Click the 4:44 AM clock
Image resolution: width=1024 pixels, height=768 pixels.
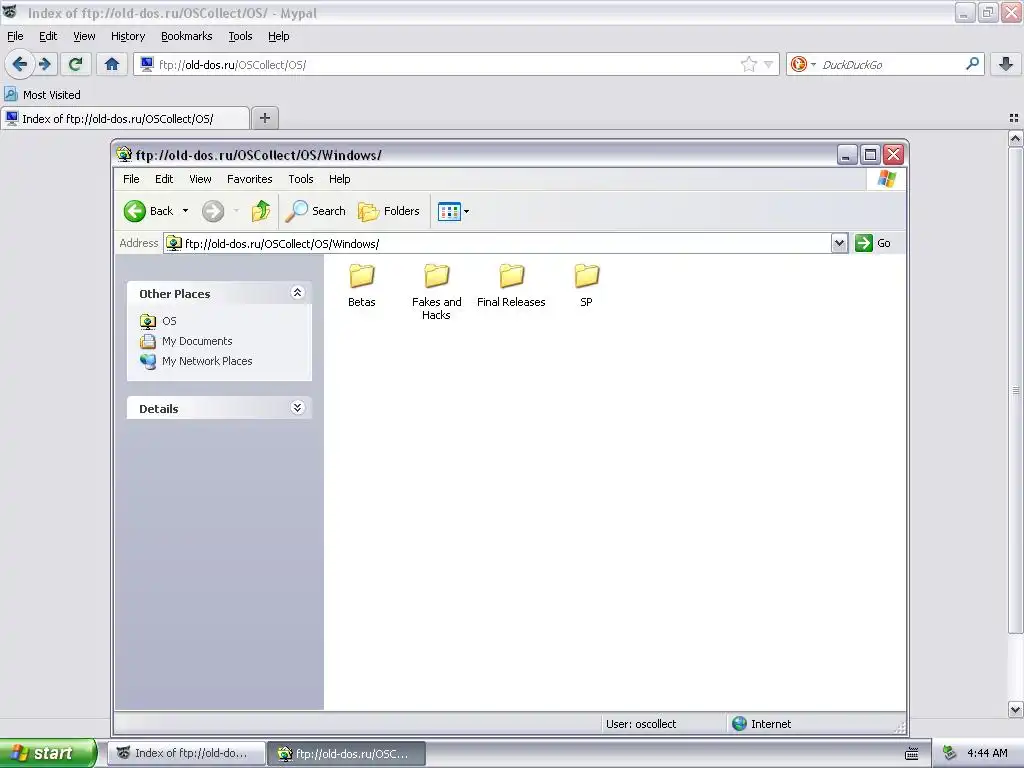(987, 754)
